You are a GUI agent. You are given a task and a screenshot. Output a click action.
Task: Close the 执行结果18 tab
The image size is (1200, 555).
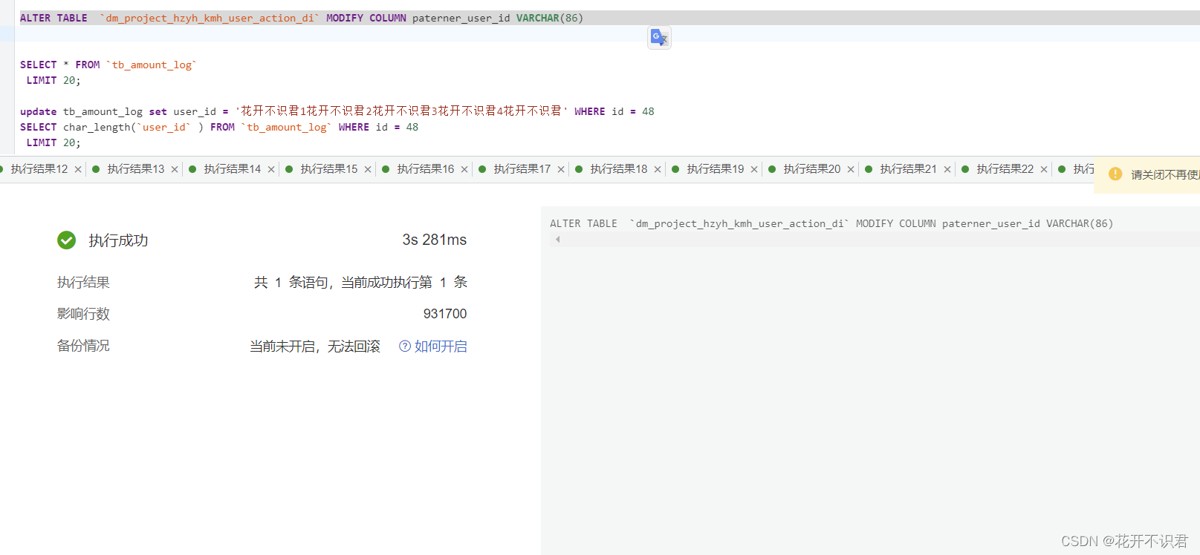pos(657,170)
